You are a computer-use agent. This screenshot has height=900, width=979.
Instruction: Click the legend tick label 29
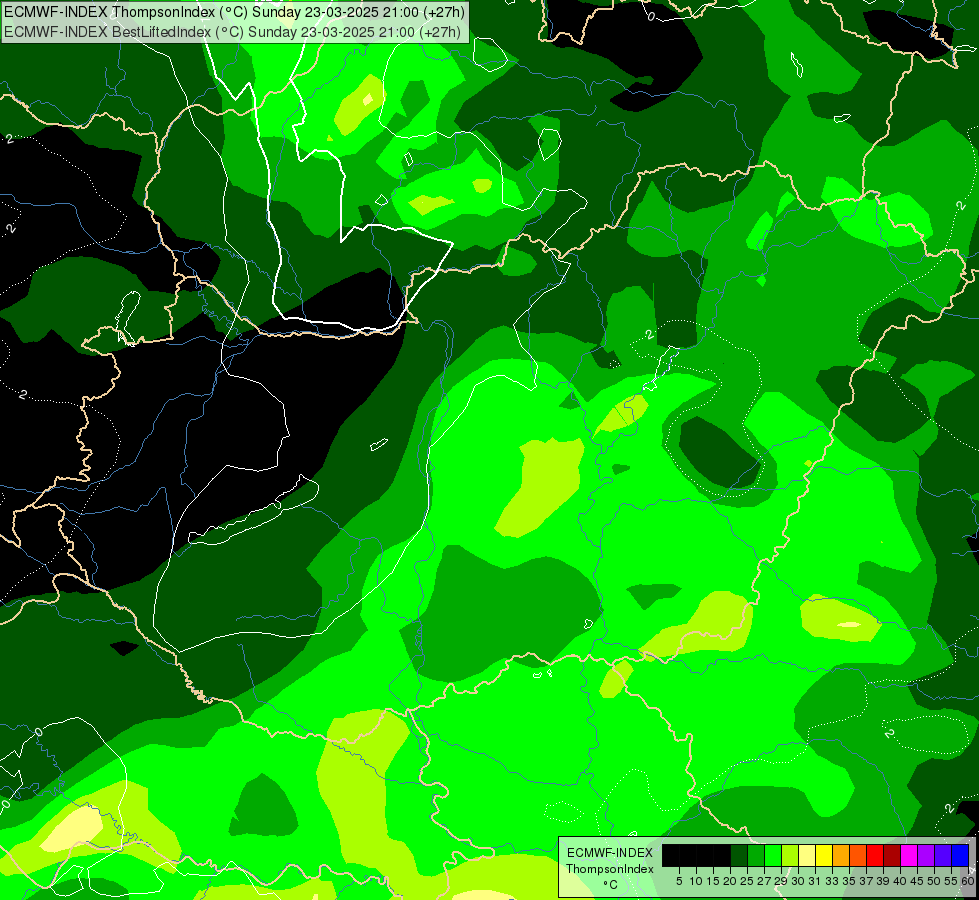tap(781, 881)
